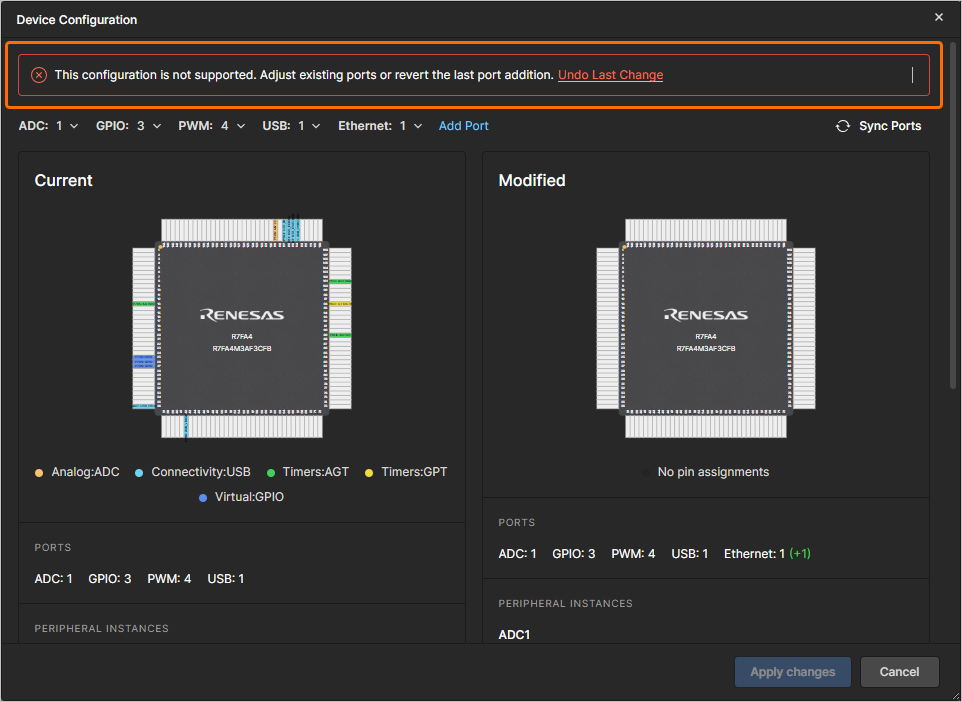
Task: Click the Add Port link
Action: [463, 126]
